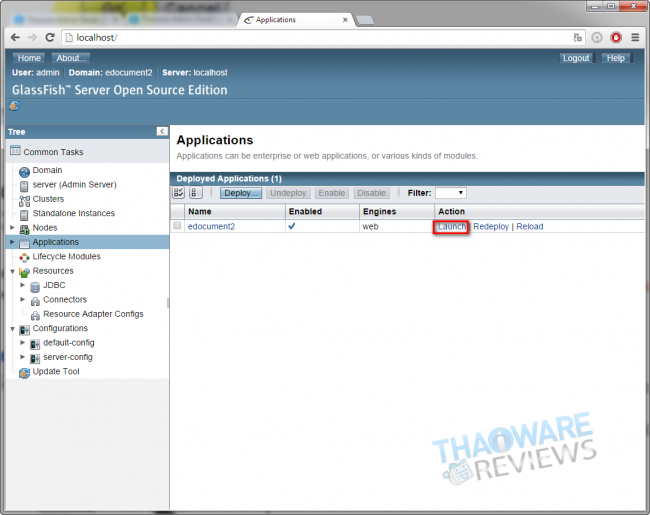Open the new tab button
The height and width of the screenshot is (515, 650).
365,20
